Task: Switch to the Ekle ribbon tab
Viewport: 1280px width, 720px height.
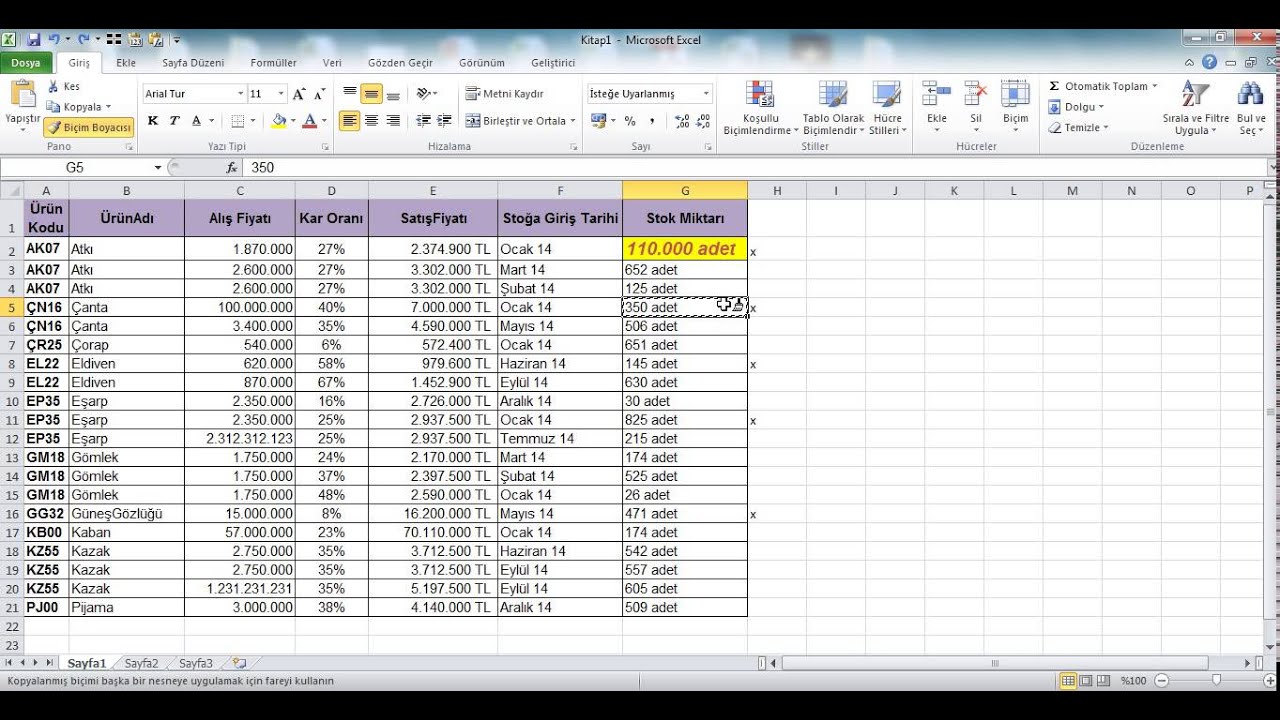Action: pyautogui.click(x=126, y=63)
